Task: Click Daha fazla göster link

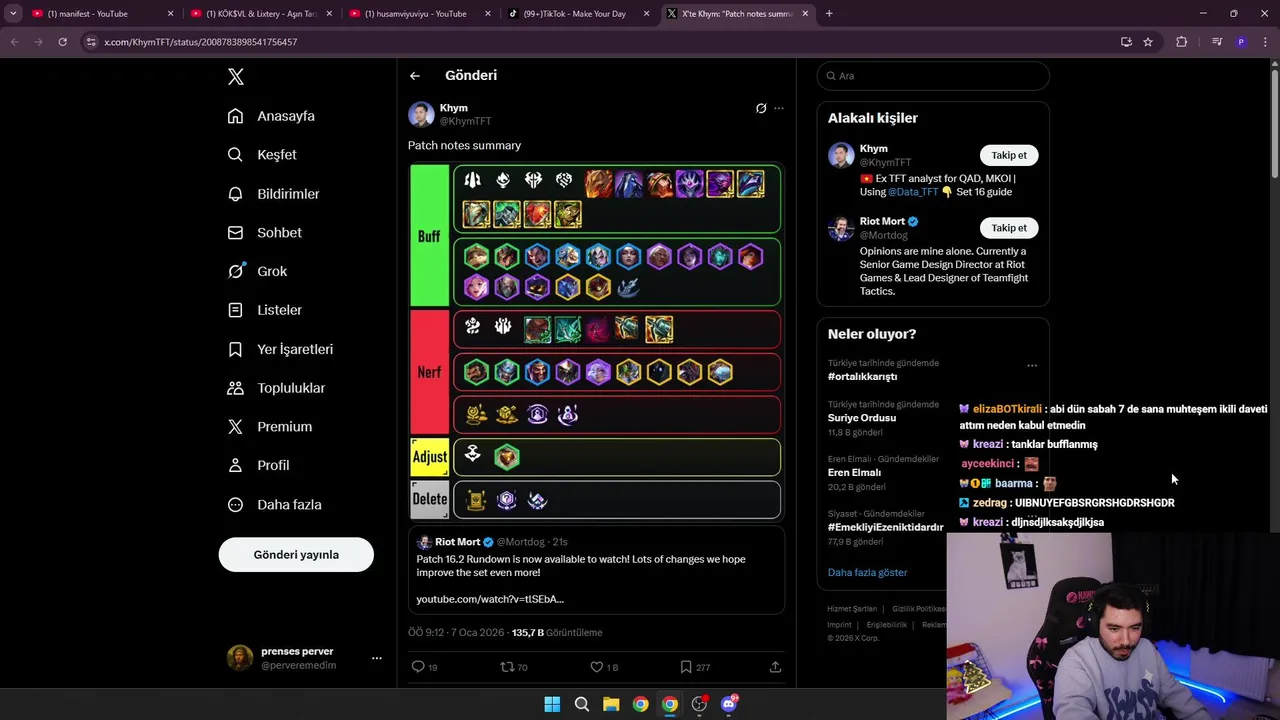Action: click(867, 573)
